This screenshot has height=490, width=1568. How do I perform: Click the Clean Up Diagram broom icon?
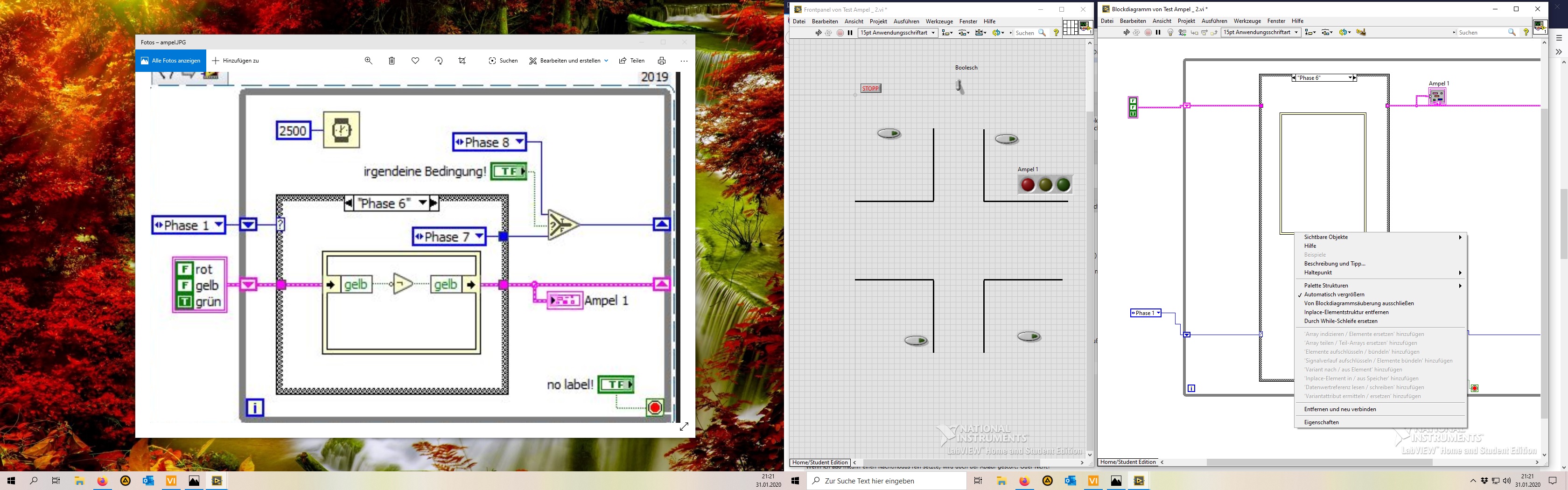[x=1361, y=33]
